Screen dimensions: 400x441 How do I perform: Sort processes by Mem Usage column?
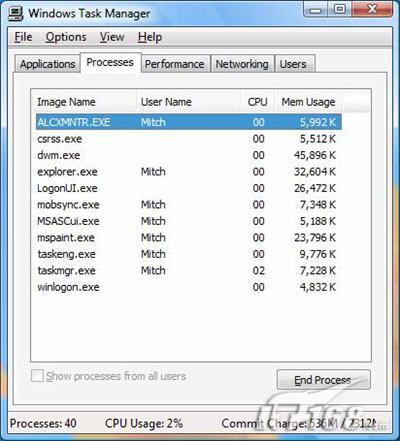[x=309, y=102]
